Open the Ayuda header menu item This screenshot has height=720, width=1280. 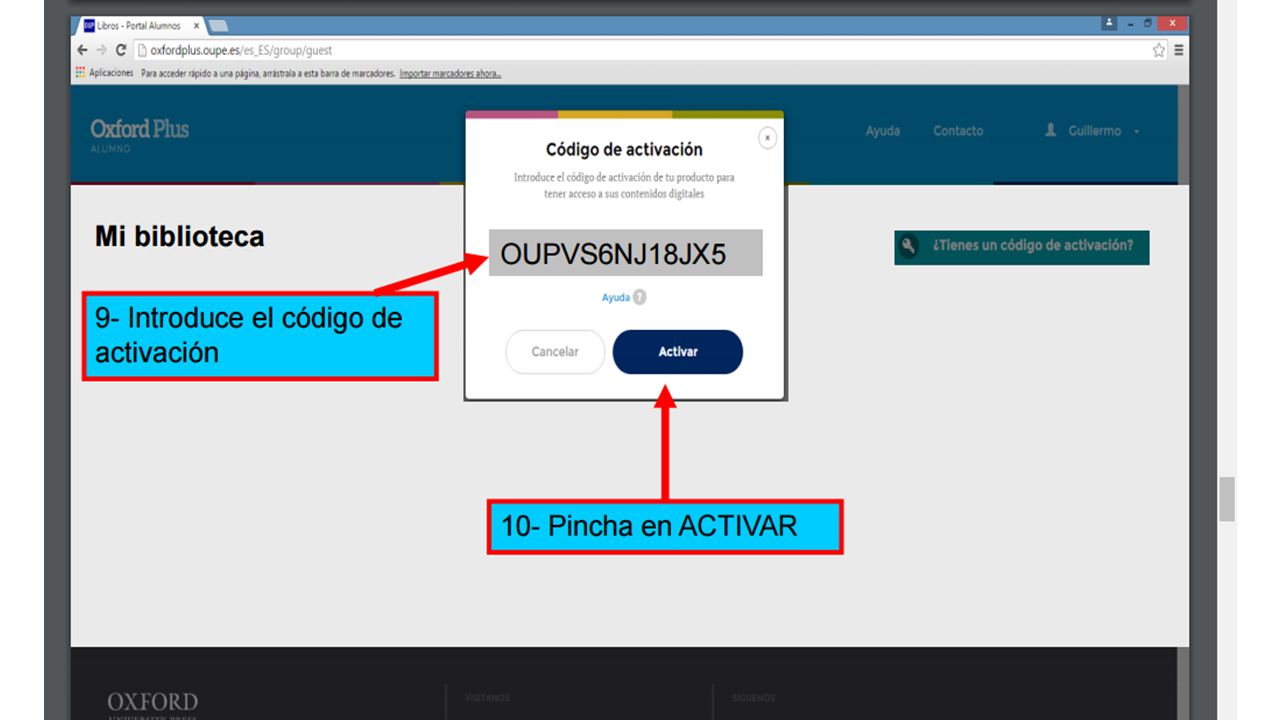[x=883, y=131]
